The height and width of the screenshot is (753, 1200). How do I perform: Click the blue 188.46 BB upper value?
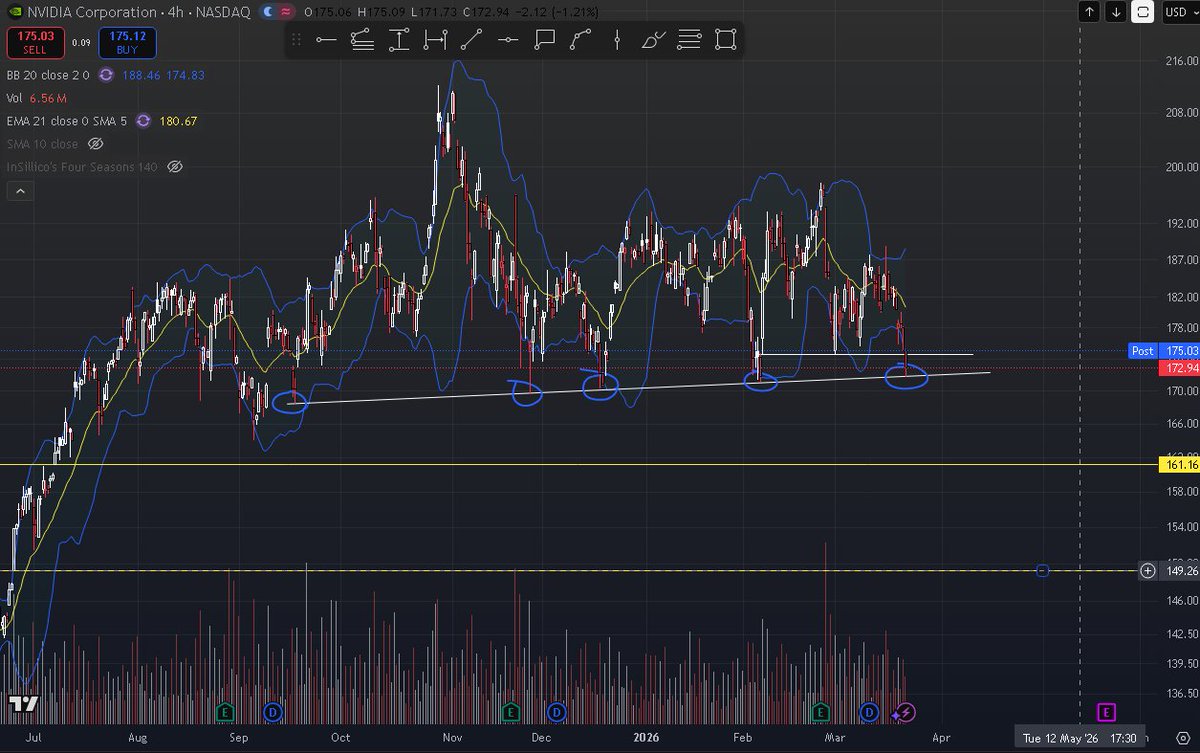pyautogui.click(x=141, y=75)
